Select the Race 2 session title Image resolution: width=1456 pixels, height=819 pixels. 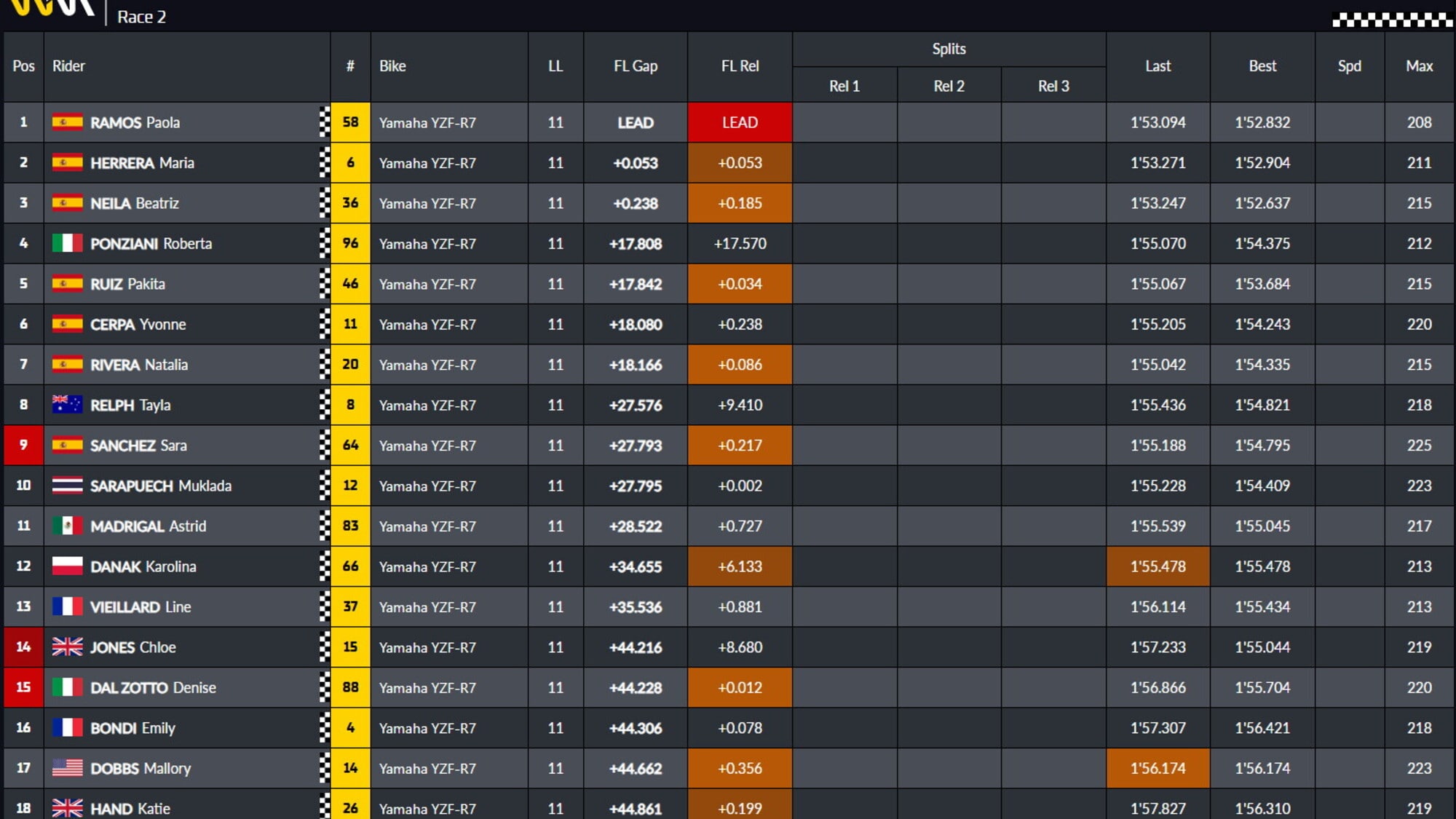141,17
